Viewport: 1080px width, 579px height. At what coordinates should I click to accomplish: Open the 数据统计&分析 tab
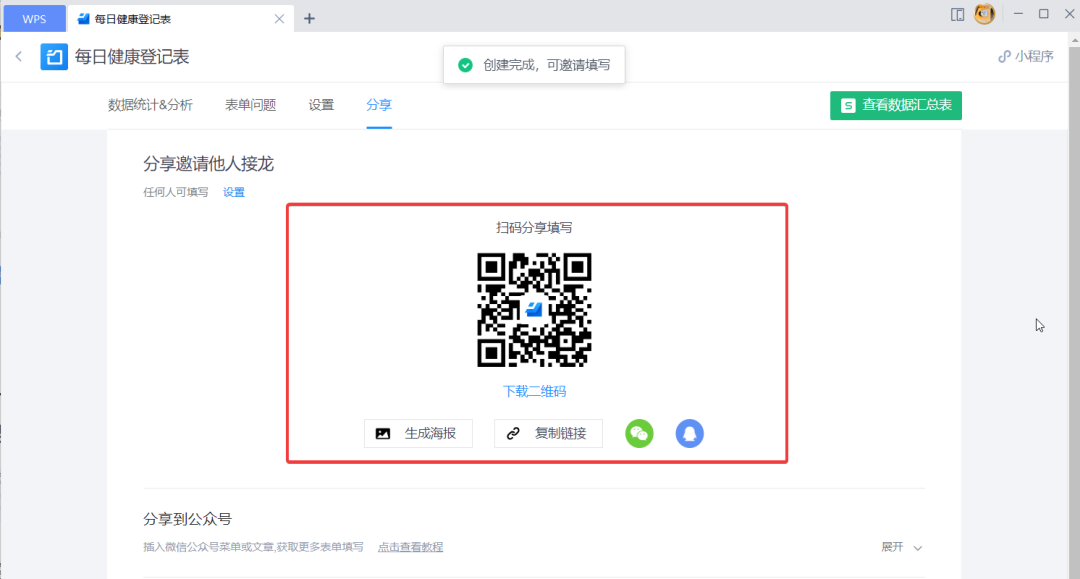point(150,105)
